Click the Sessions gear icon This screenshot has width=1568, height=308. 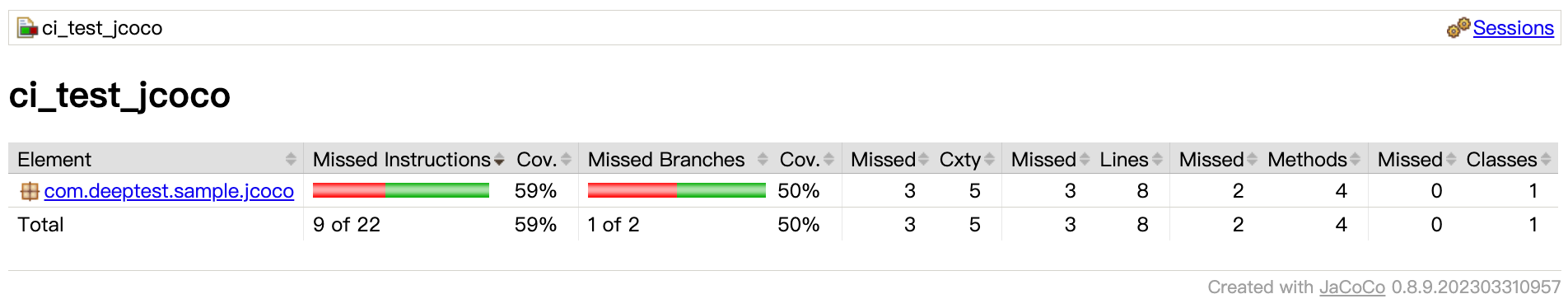(1458, 28)
